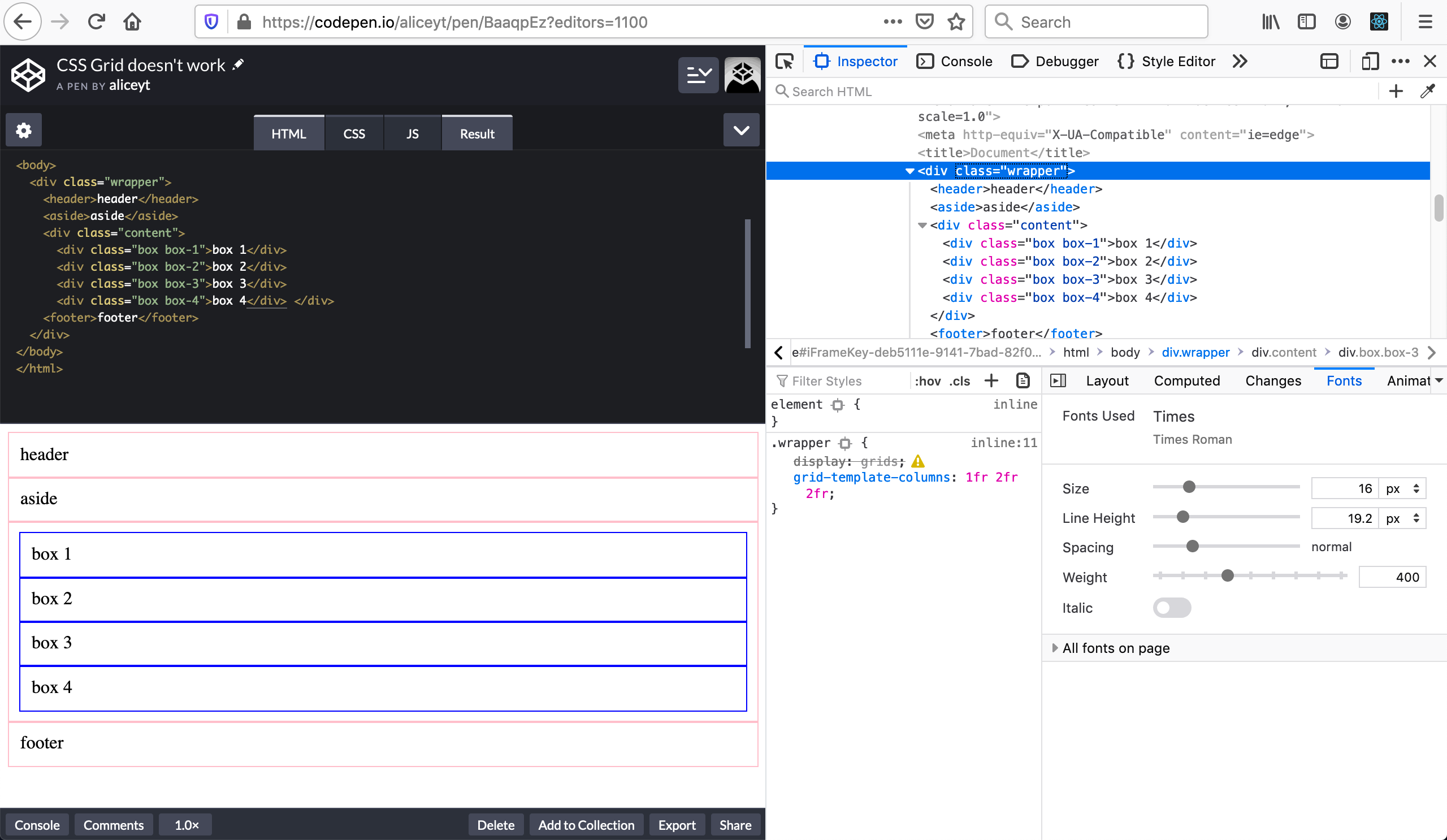Click the Add to Collection button
1447x840 pixels.
(x=586, y=825)
